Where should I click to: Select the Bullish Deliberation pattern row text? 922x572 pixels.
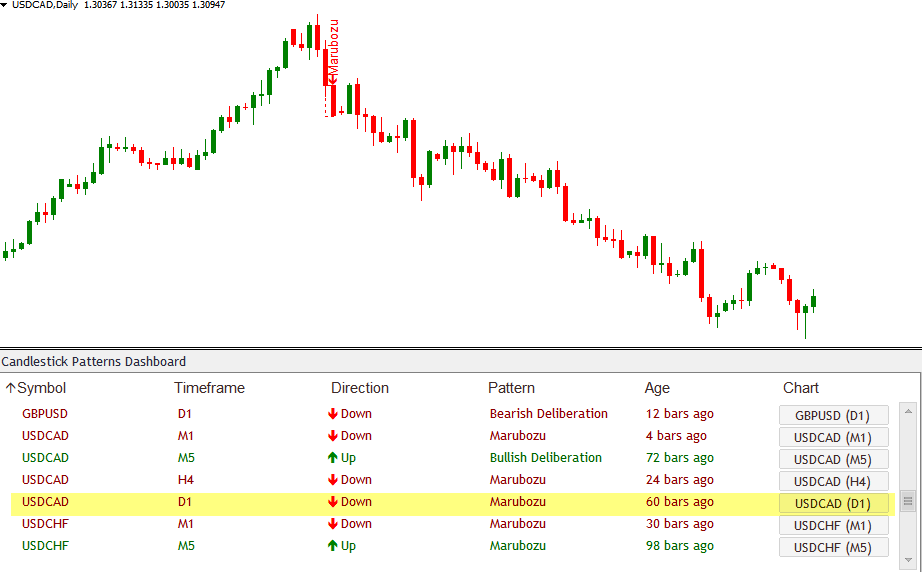[545, 458]
